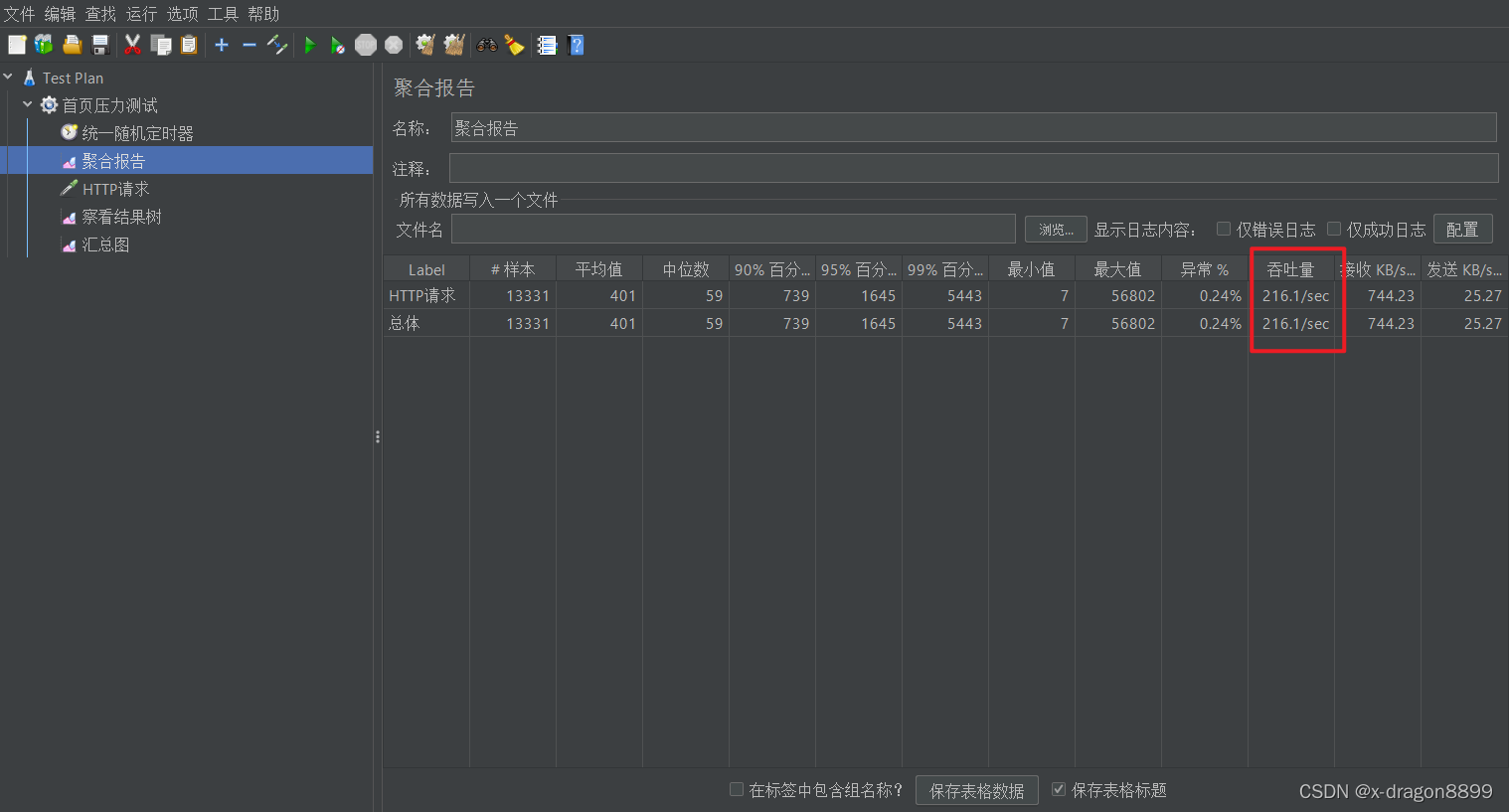
Task: Click the 99% 百分... column header
Action: [945, 269]
